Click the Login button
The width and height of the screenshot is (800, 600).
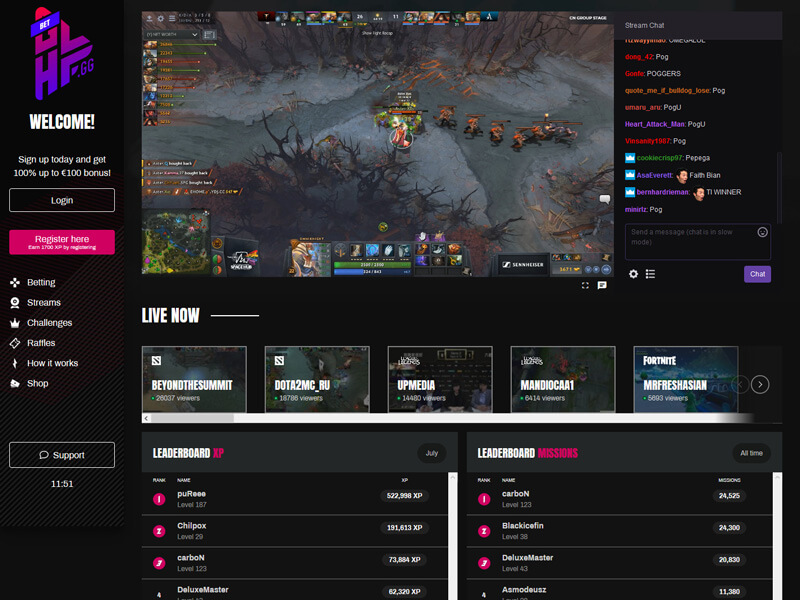tap(62, 200)
